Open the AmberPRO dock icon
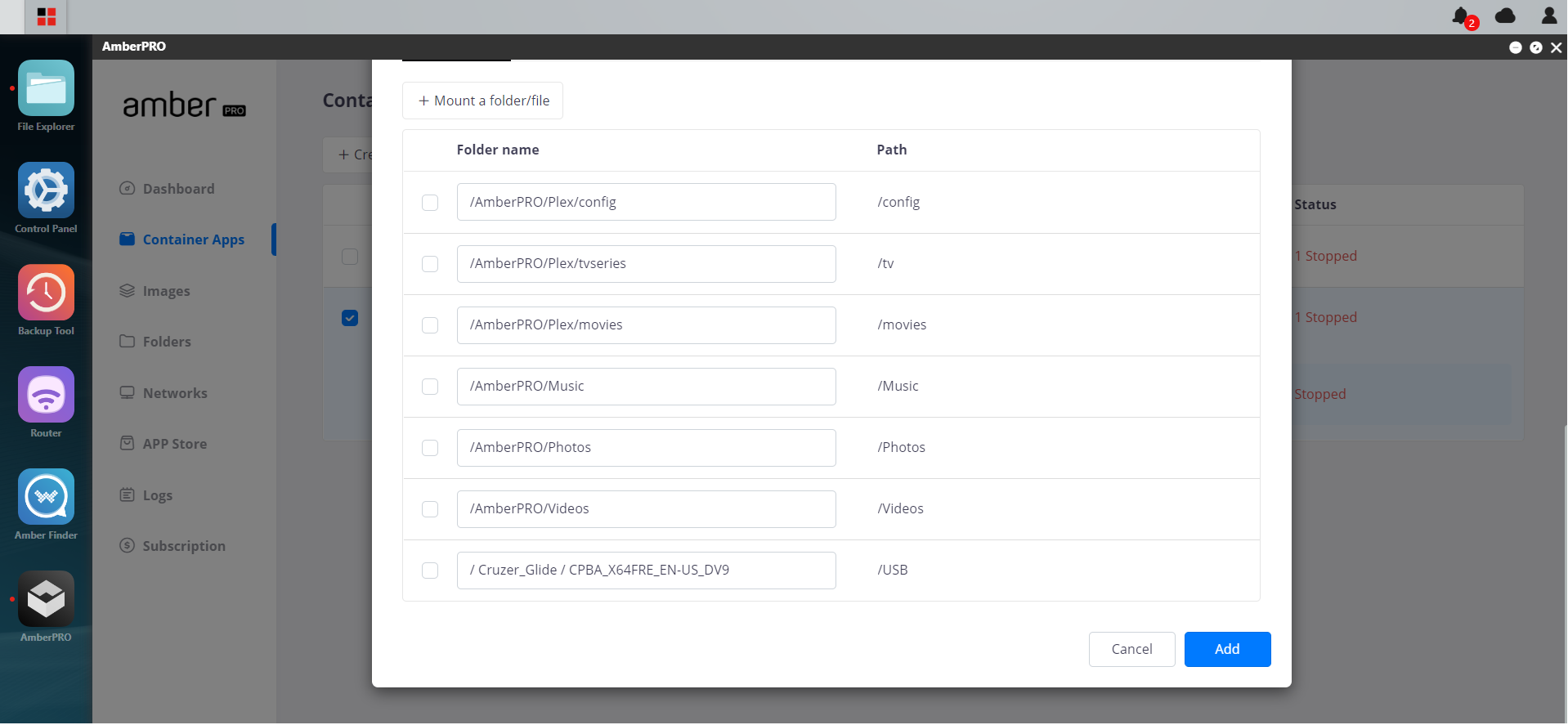 click(x=46, y=599)
